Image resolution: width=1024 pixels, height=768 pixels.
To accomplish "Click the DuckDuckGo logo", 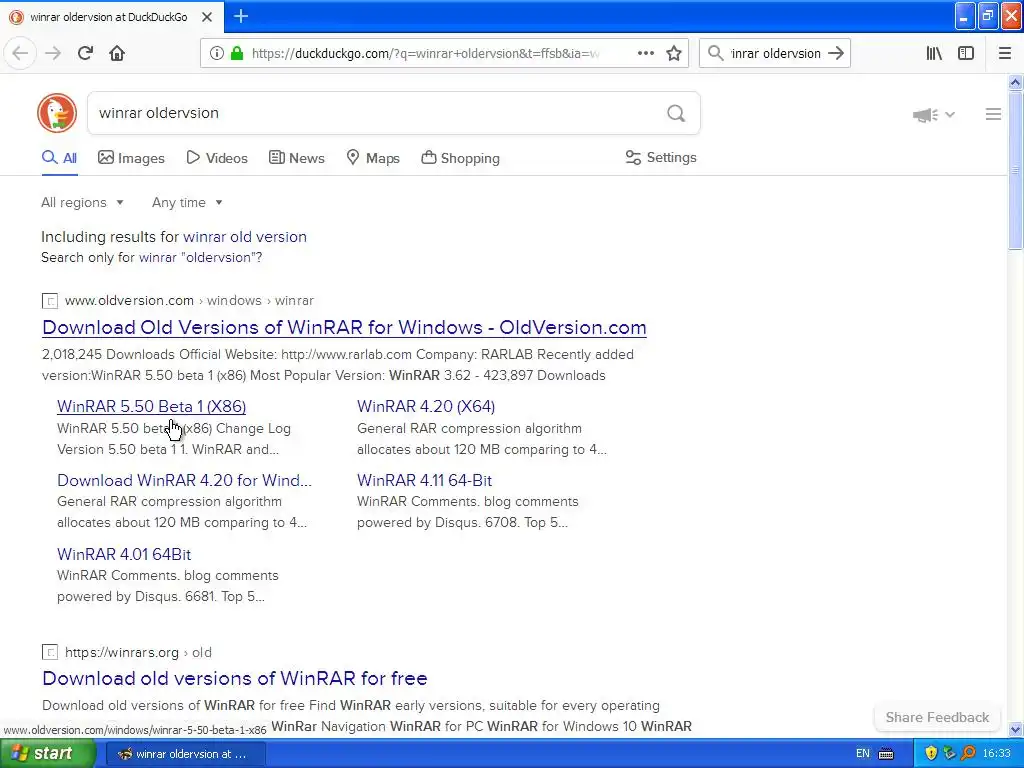I will (57, 113).
